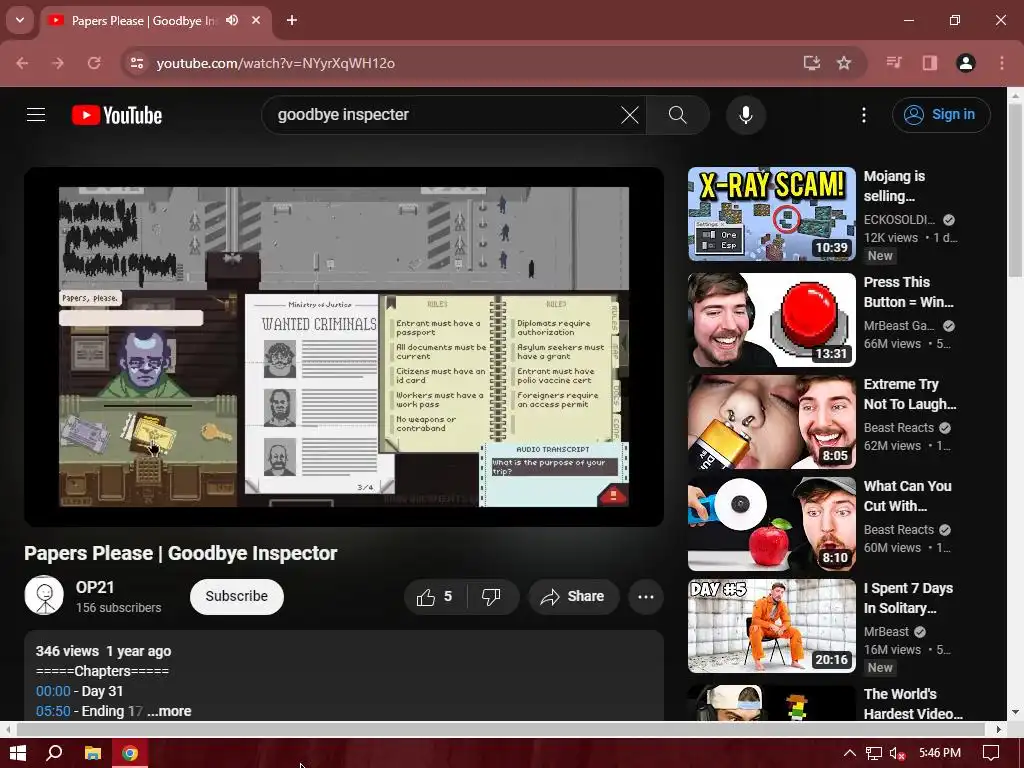Dislike the video with thumbs down
Viewport: 1024px width, 768px height.
point(491,597)
